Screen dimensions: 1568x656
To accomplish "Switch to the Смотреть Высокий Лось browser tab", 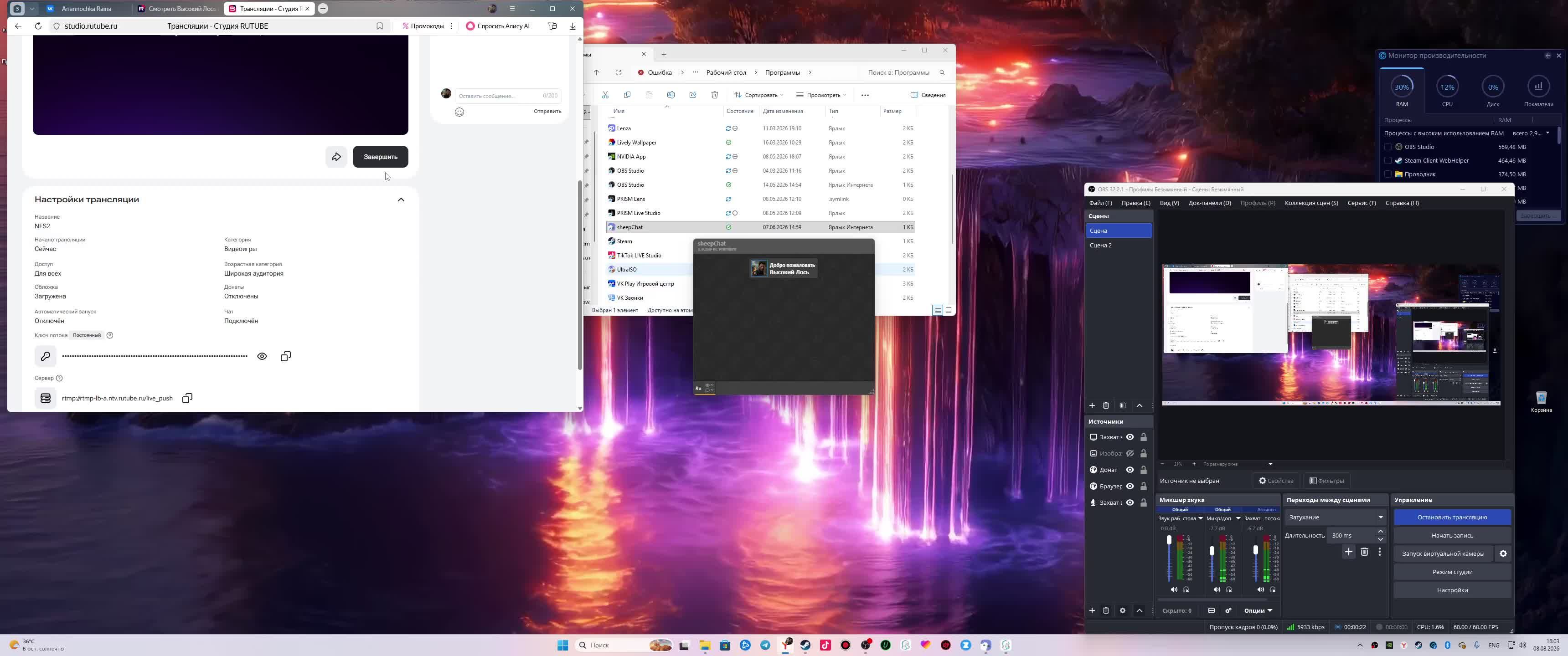I will (x=176, y=9).
